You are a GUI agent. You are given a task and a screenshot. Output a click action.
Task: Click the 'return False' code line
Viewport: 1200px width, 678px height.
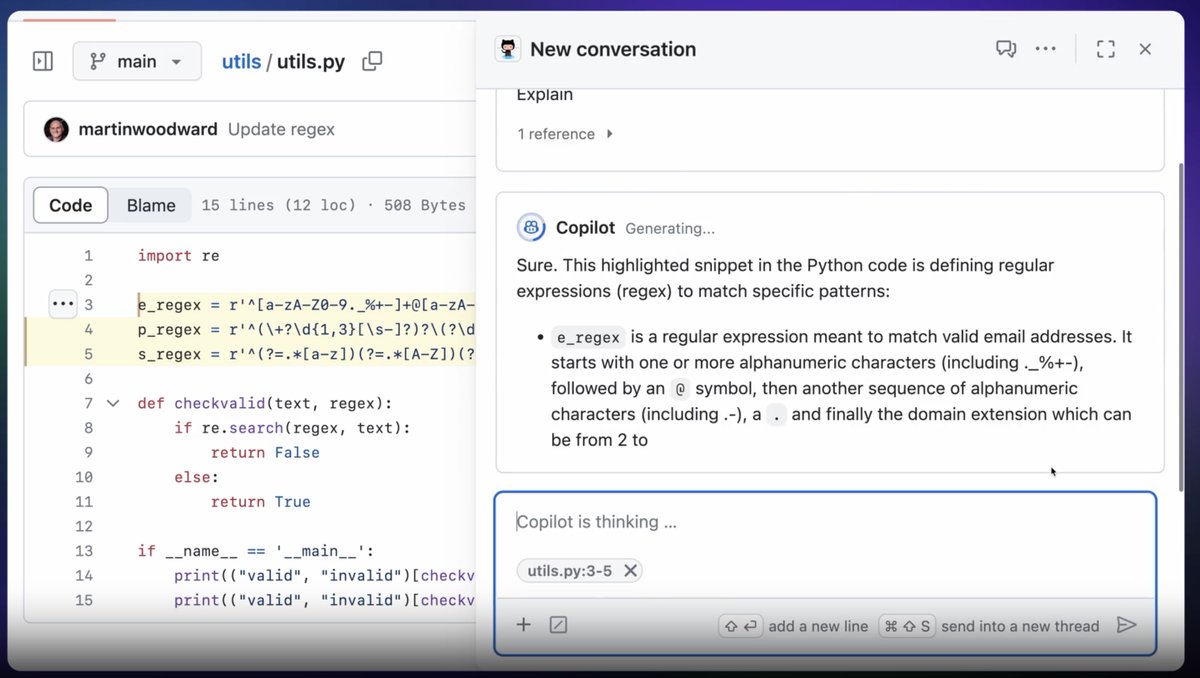pyautogui.click(x=265, y=452)
